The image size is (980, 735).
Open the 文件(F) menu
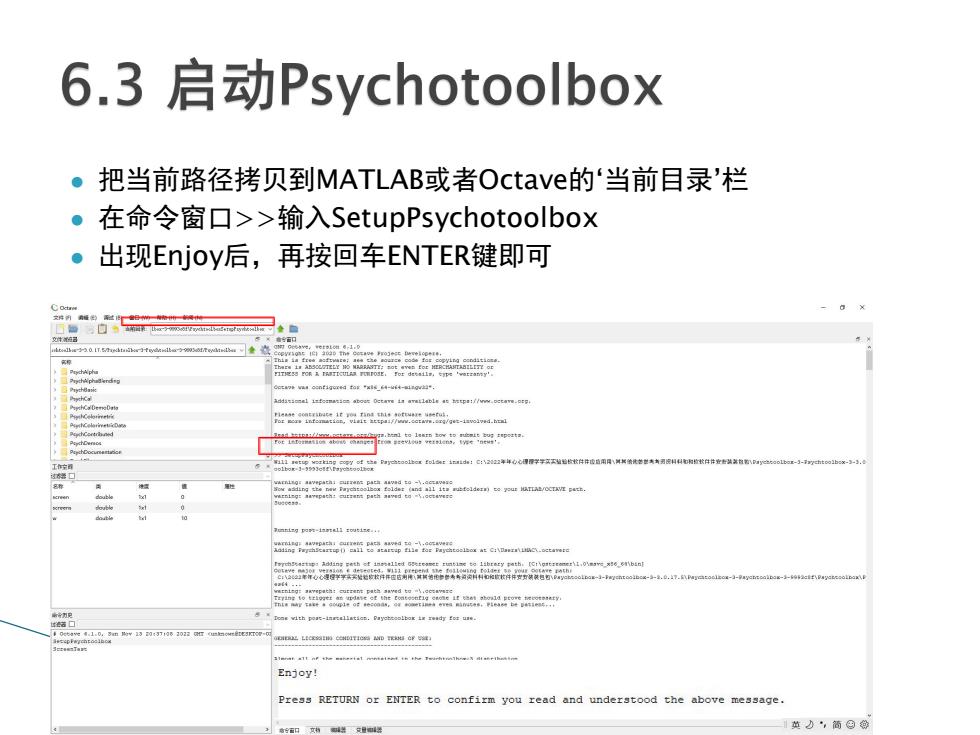pos(62,318)
